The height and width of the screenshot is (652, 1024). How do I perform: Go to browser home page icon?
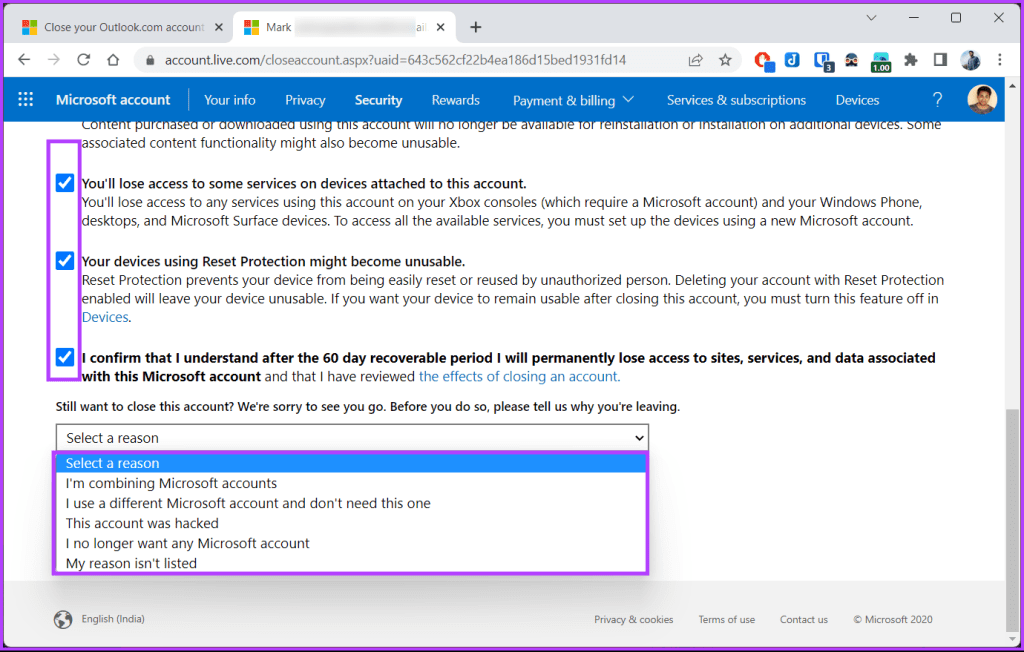coord(113,60)
